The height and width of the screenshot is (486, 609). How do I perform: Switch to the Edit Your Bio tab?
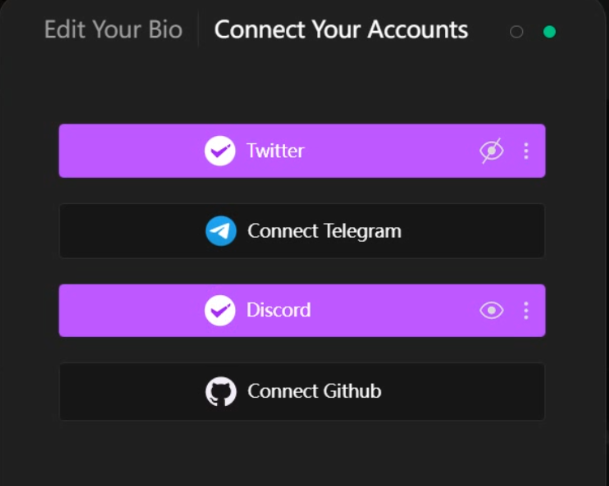pyautogui.click(x=113, y=30)
